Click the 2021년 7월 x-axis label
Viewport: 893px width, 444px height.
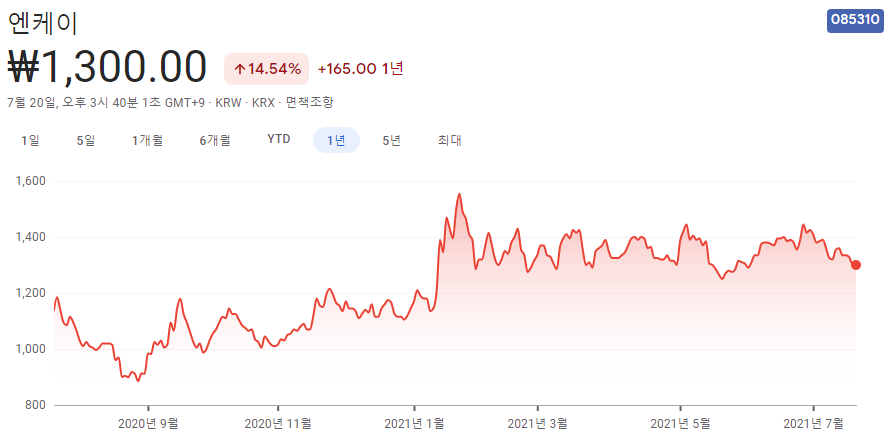click(x=813, y=424)
